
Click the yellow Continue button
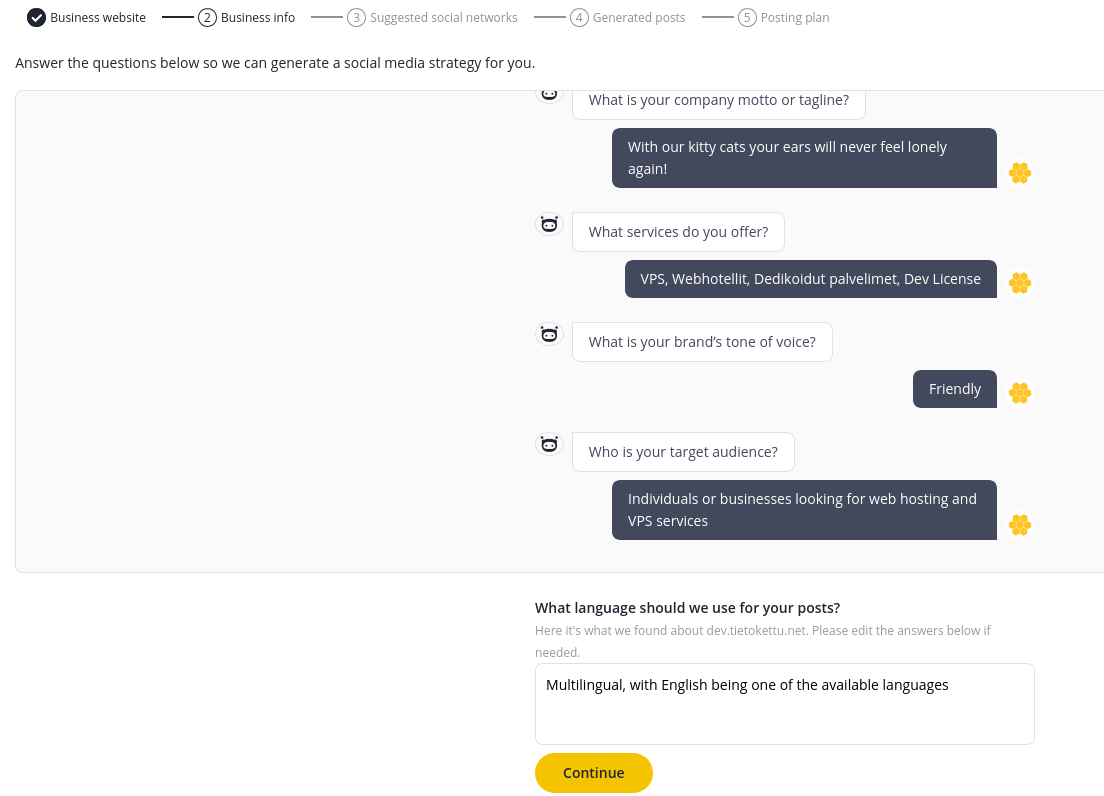click(x=594, y=773)
